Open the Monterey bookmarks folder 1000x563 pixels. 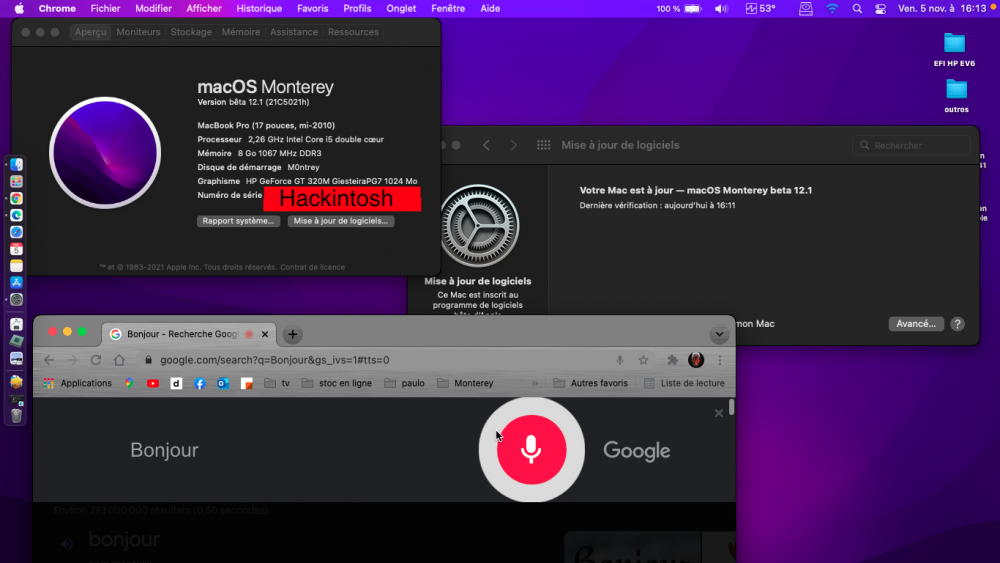click(x=466, y=383)
